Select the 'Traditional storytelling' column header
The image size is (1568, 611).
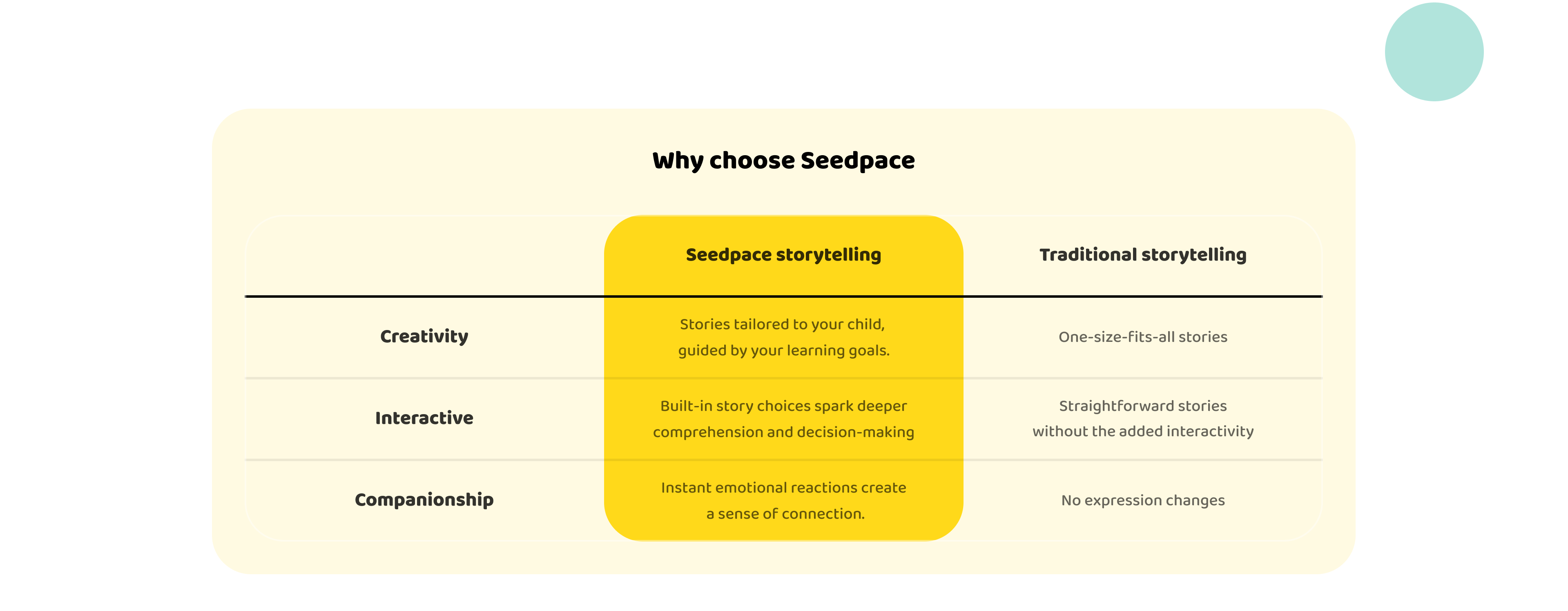click(1142, 254)
